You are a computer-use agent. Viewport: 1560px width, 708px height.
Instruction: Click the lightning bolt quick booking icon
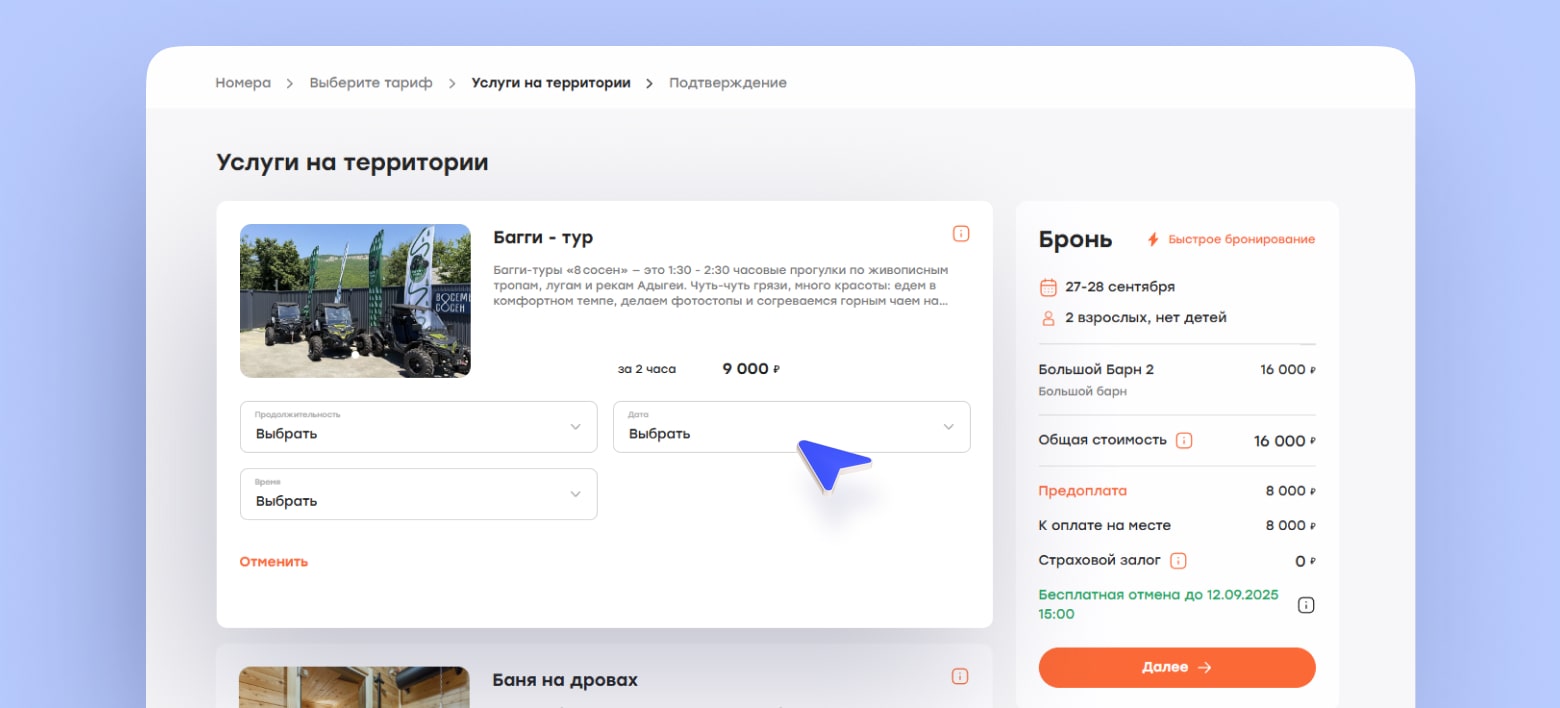pos(1153,240)
